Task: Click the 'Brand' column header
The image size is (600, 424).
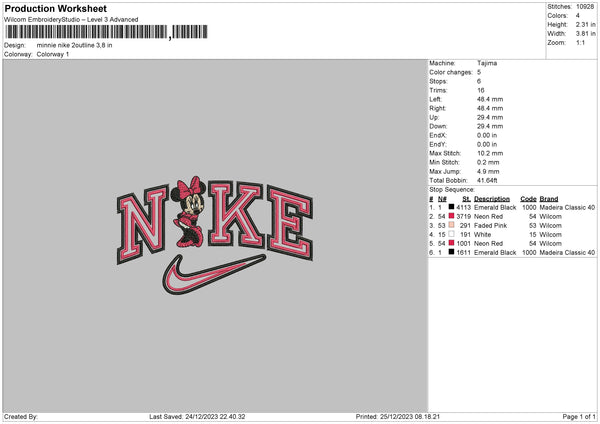Action: 549,199
